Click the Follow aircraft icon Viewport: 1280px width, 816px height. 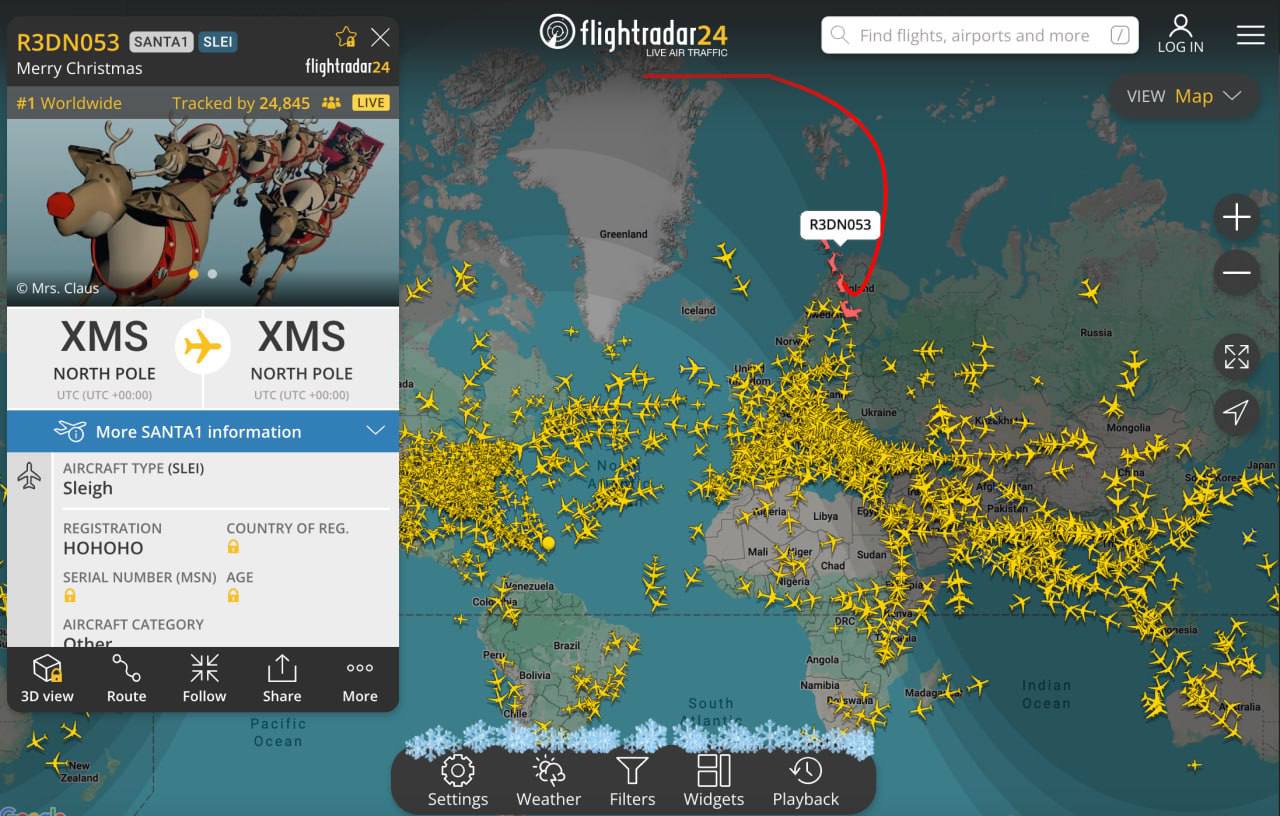(204, 679)
